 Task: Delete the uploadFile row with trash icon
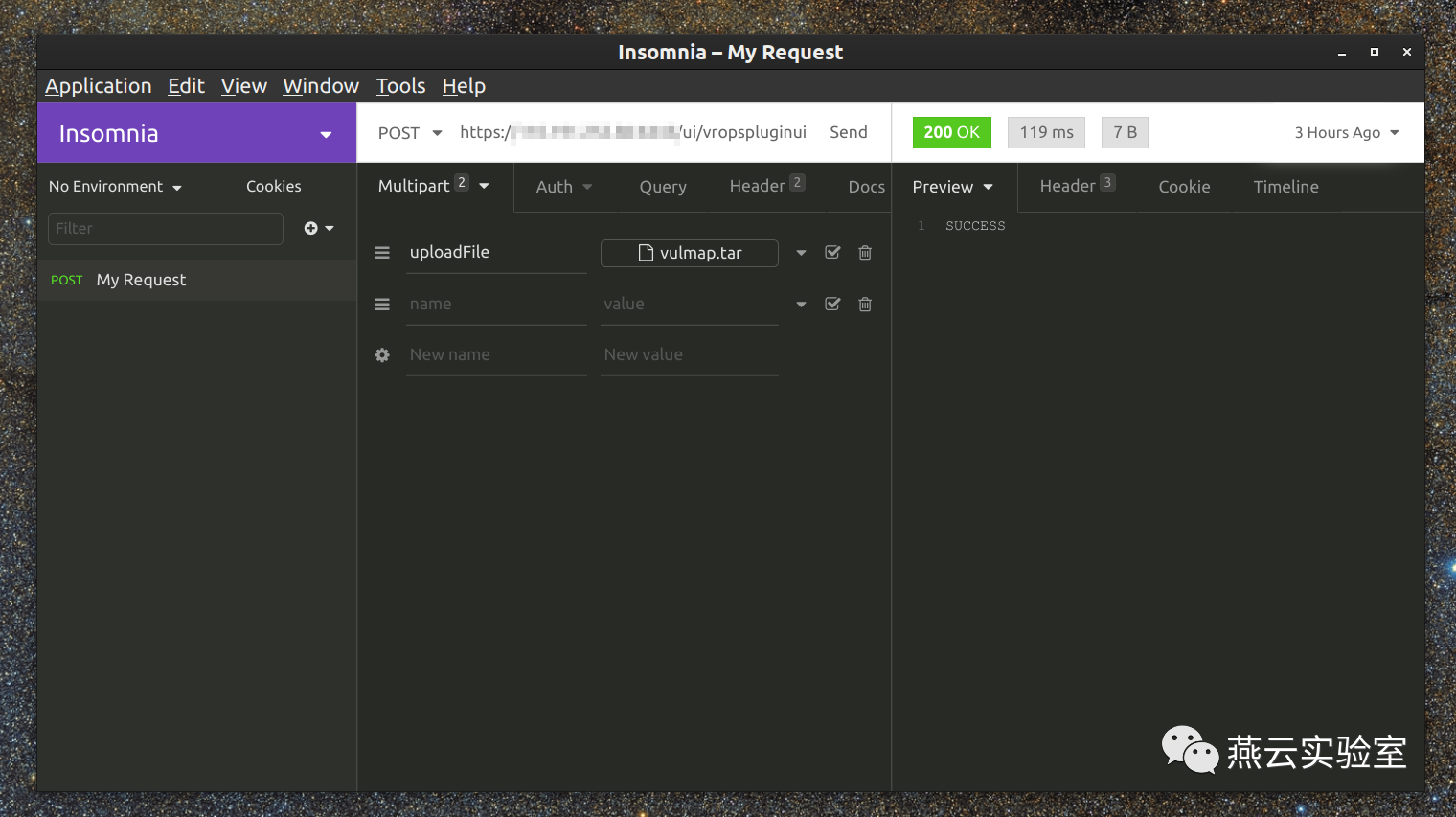point(865,253)
